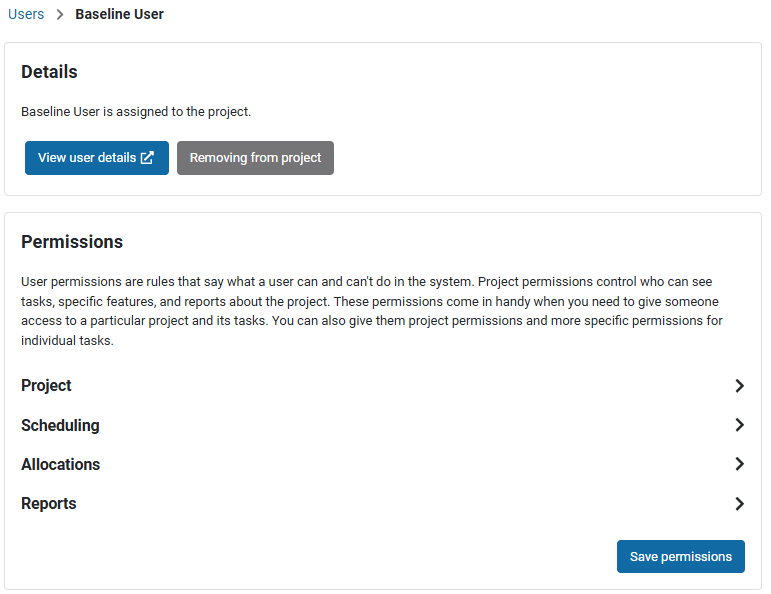The height and width of the screenshot is (594, 771).
Task: Select the Baseline User breadcrumb item
Action: (x=119, y=15)
